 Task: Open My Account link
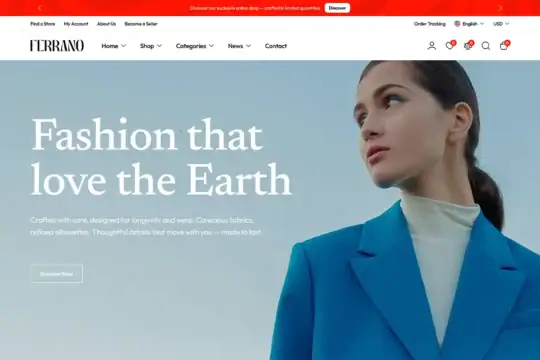click(76, 24)
